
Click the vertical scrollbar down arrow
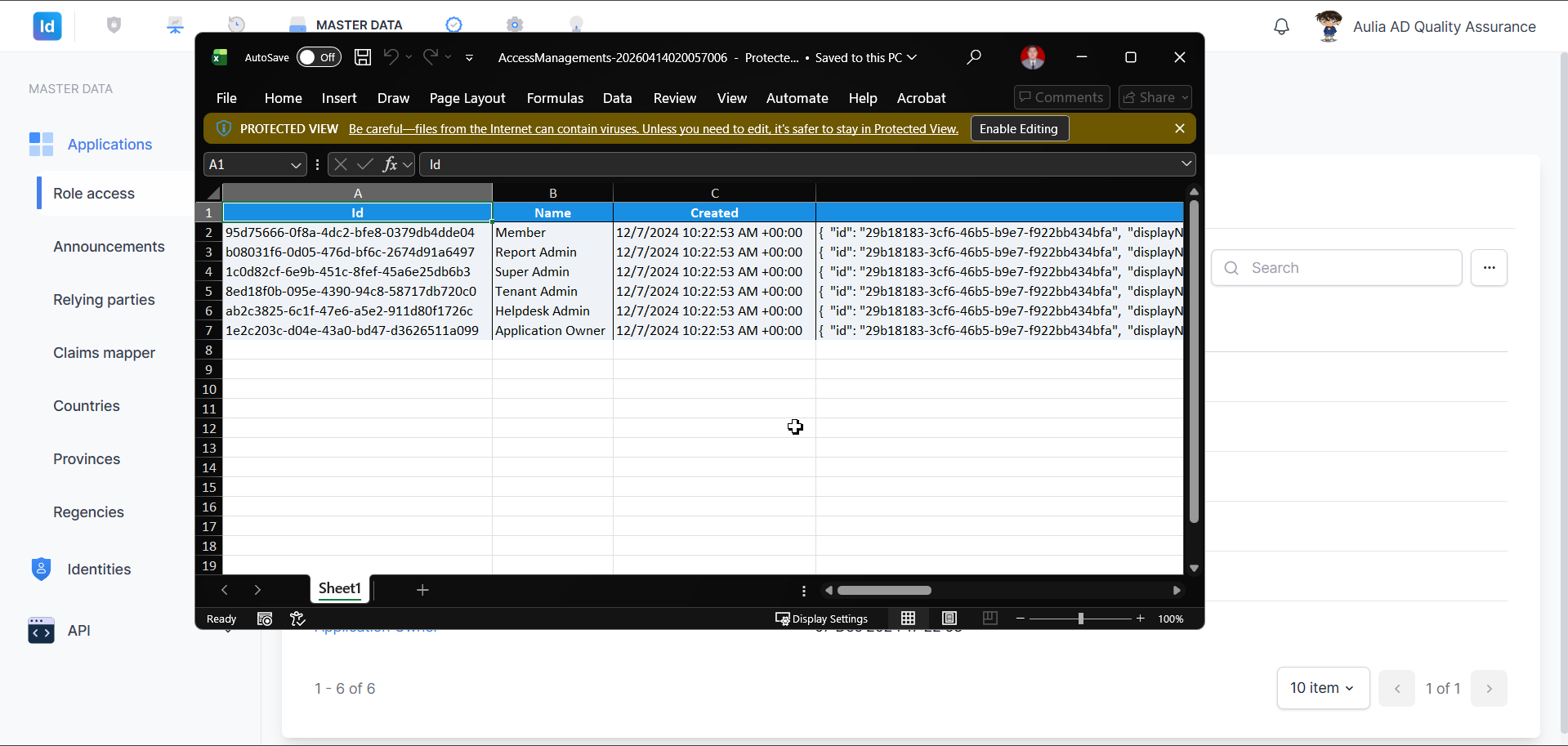[x=1194, y=568]
